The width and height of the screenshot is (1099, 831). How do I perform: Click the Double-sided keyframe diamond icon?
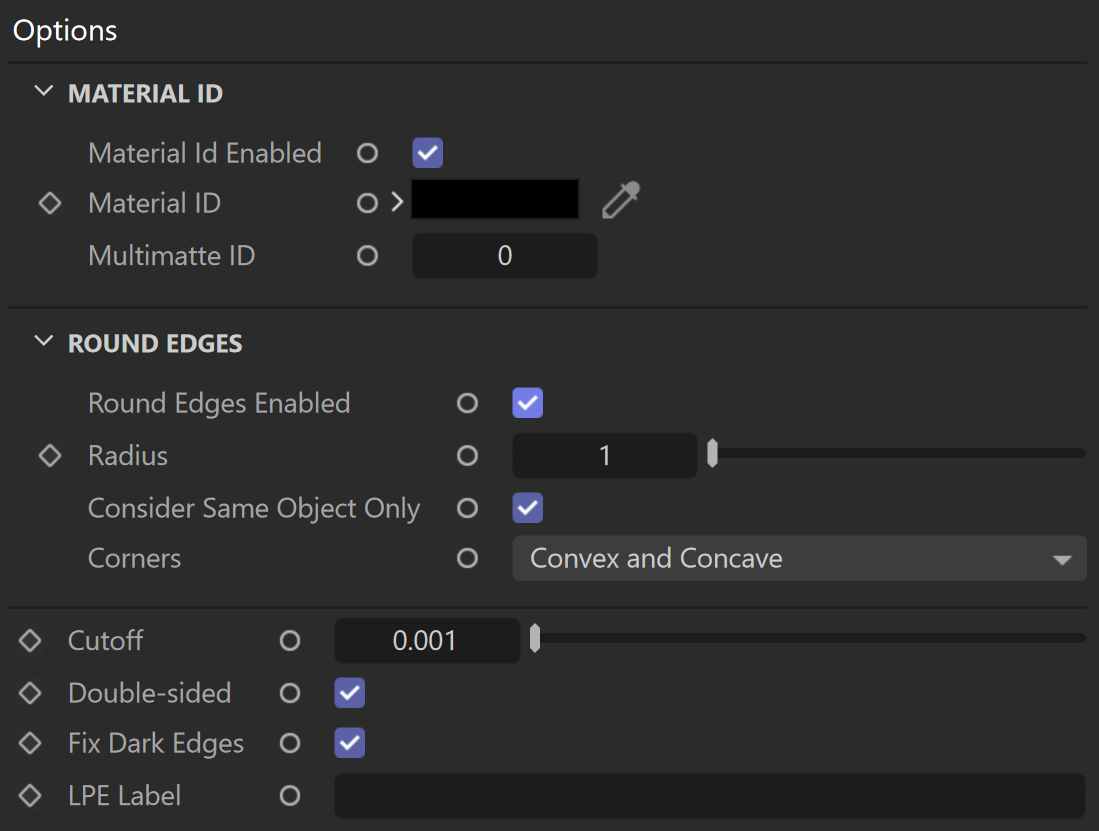pyautogui.click(x=30, y=693)
